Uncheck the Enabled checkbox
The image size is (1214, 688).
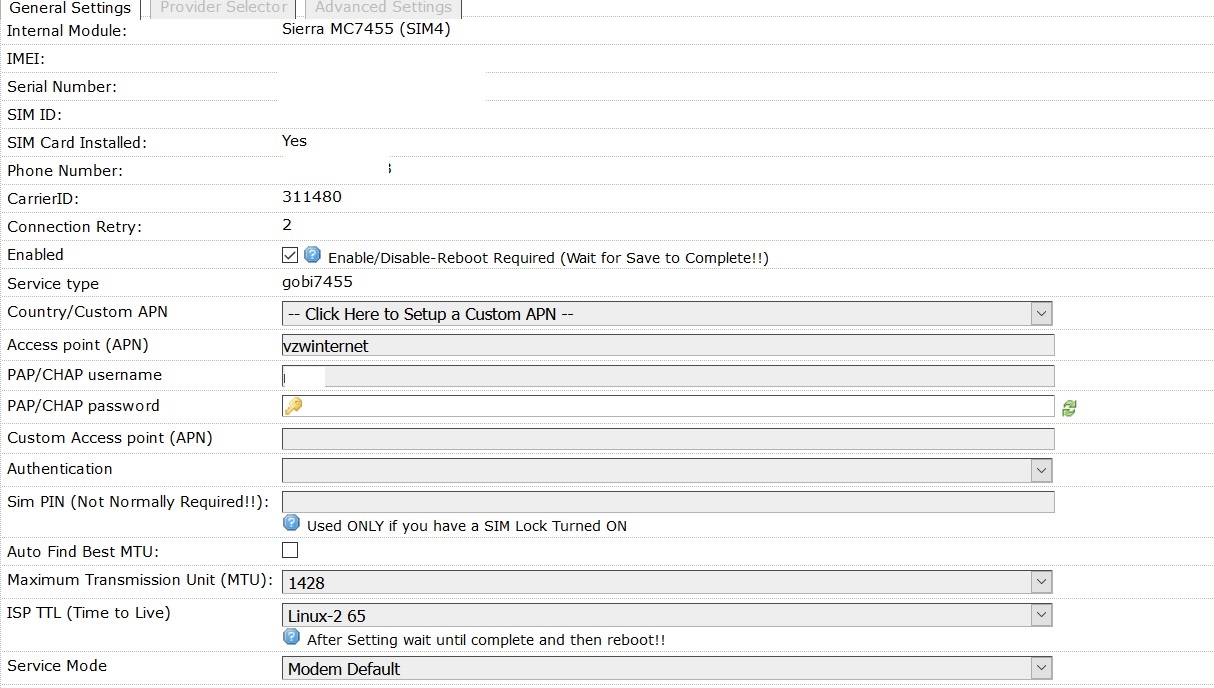(291, 255)
